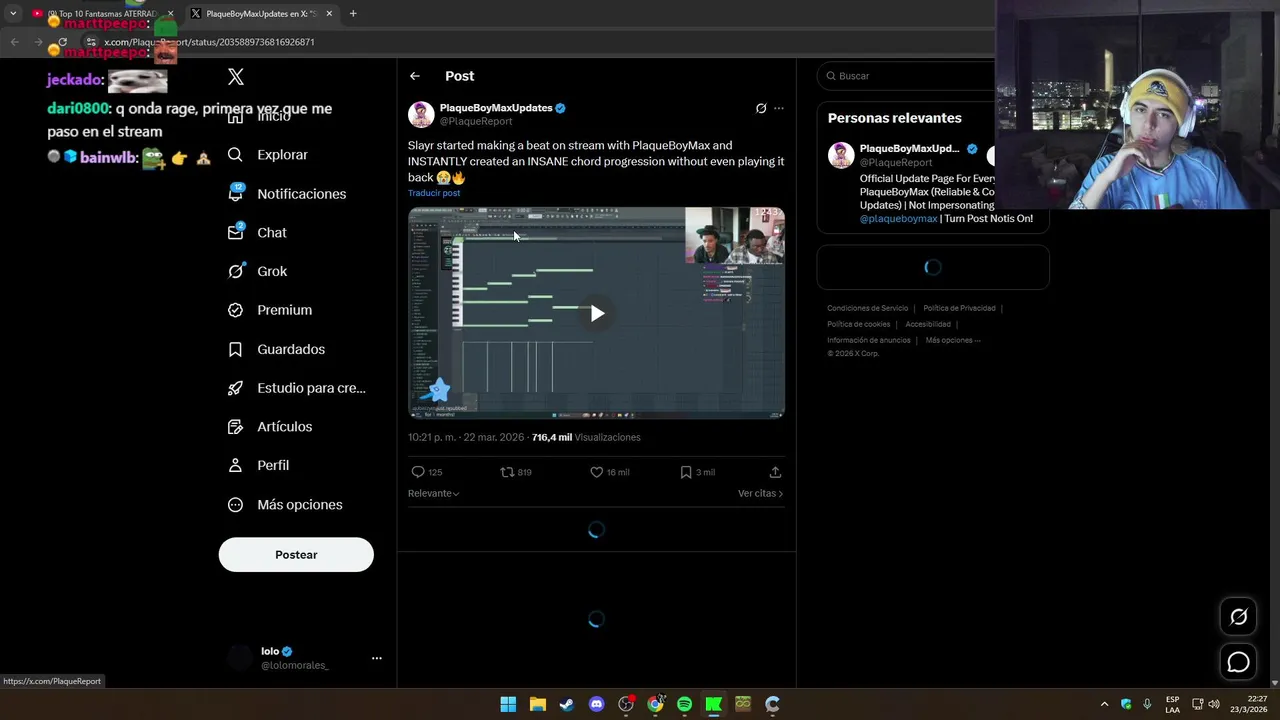Click Grok icon on the post header

pos(761,108)
